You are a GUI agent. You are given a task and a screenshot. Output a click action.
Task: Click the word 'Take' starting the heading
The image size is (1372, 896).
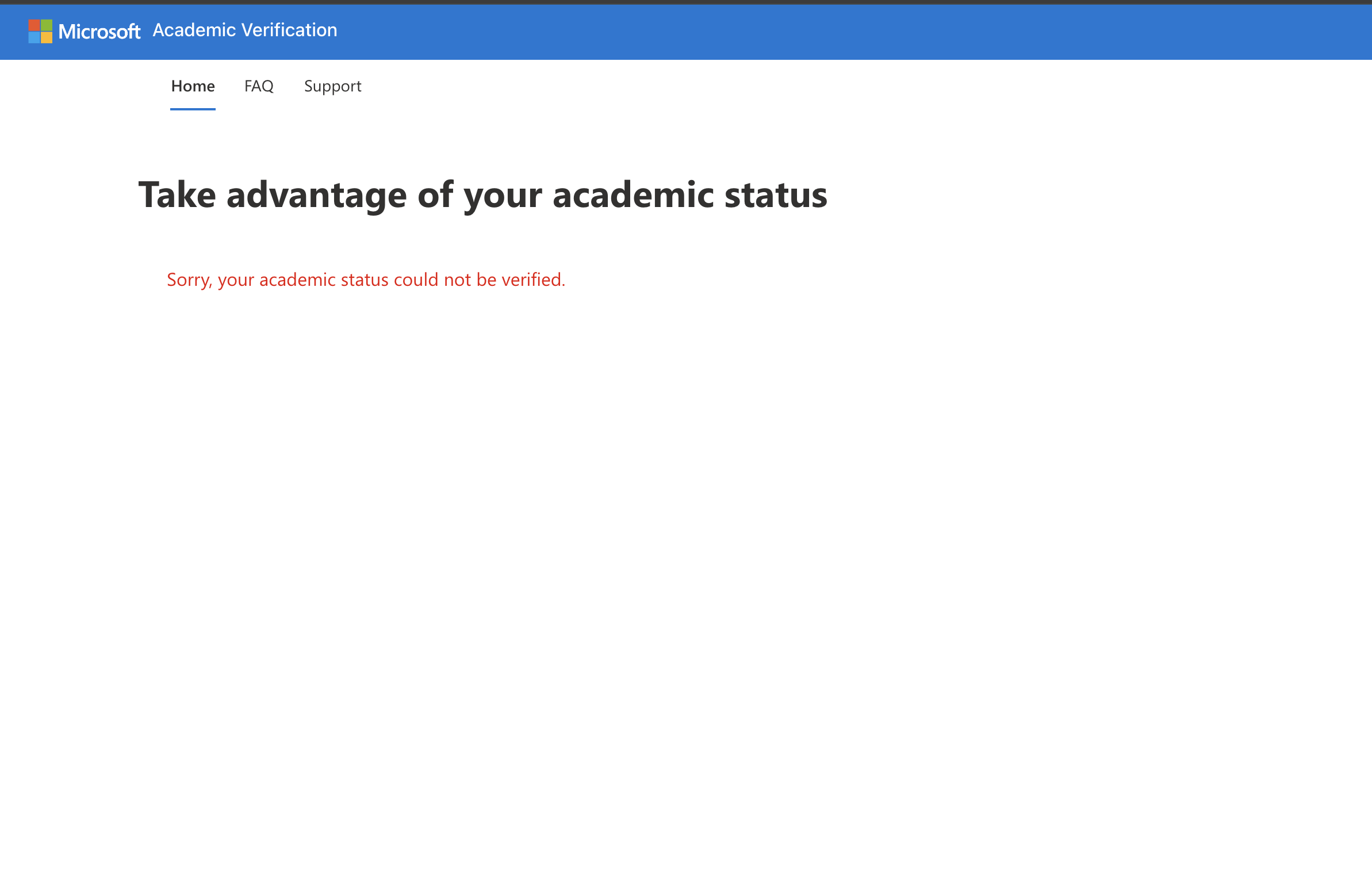point(177,195)
